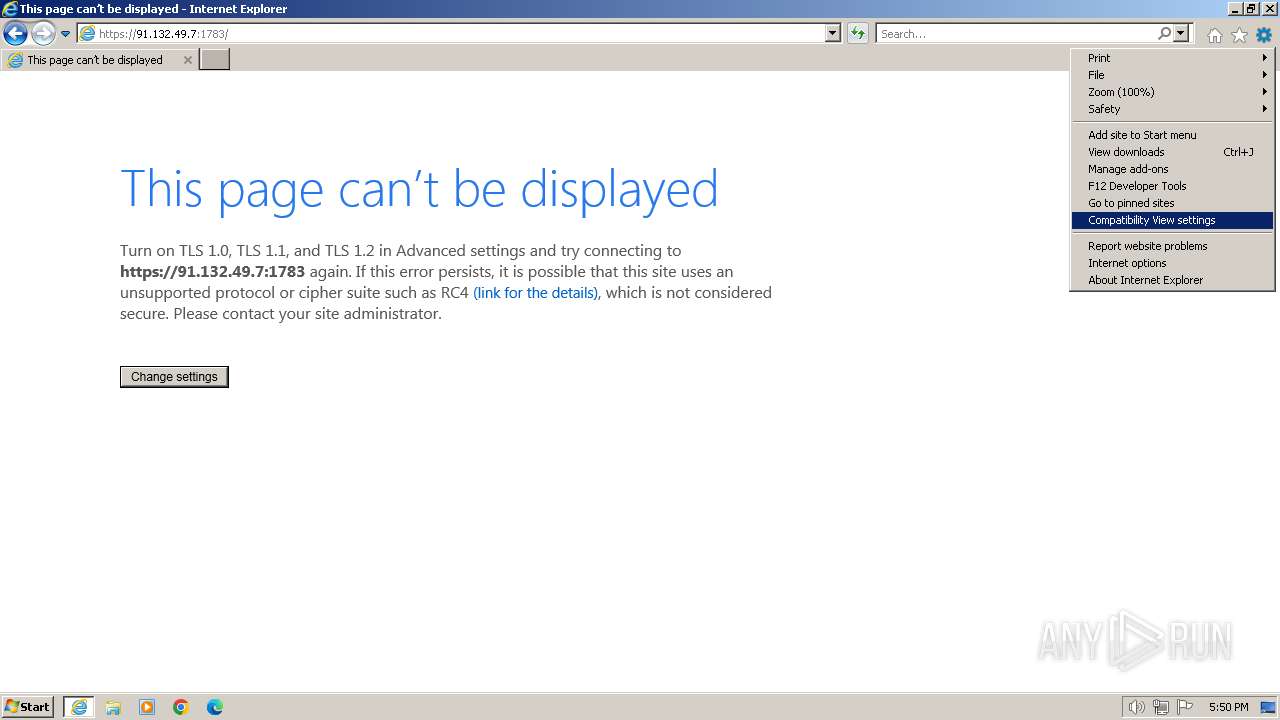Viewport: 1280px width, 720px height.
Task: Open F12 Developer Tools
Action: (1172, 186)
